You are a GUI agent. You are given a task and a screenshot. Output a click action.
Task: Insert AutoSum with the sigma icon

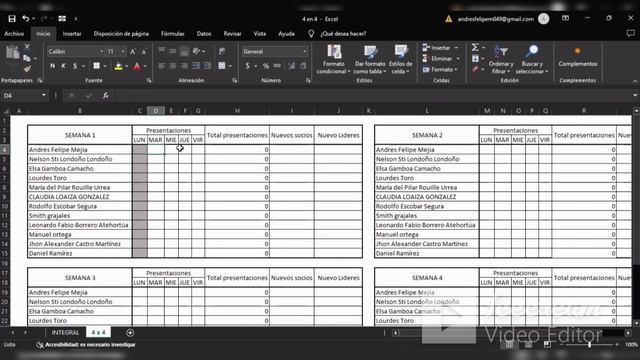click(475, 48)
